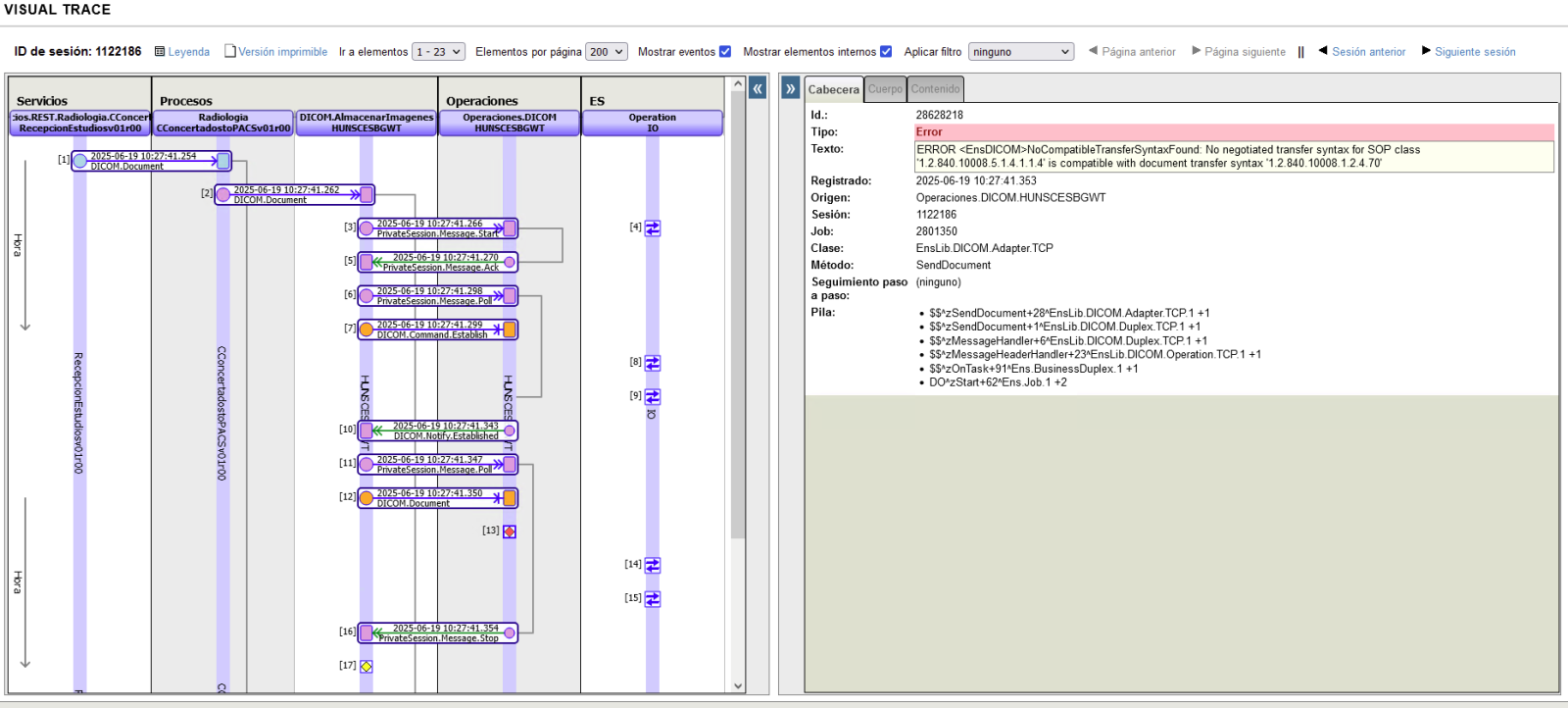This screenshot has width=1568, height=708.
Task: Click the IO event icon at item 4
Action: pos(653,228)
